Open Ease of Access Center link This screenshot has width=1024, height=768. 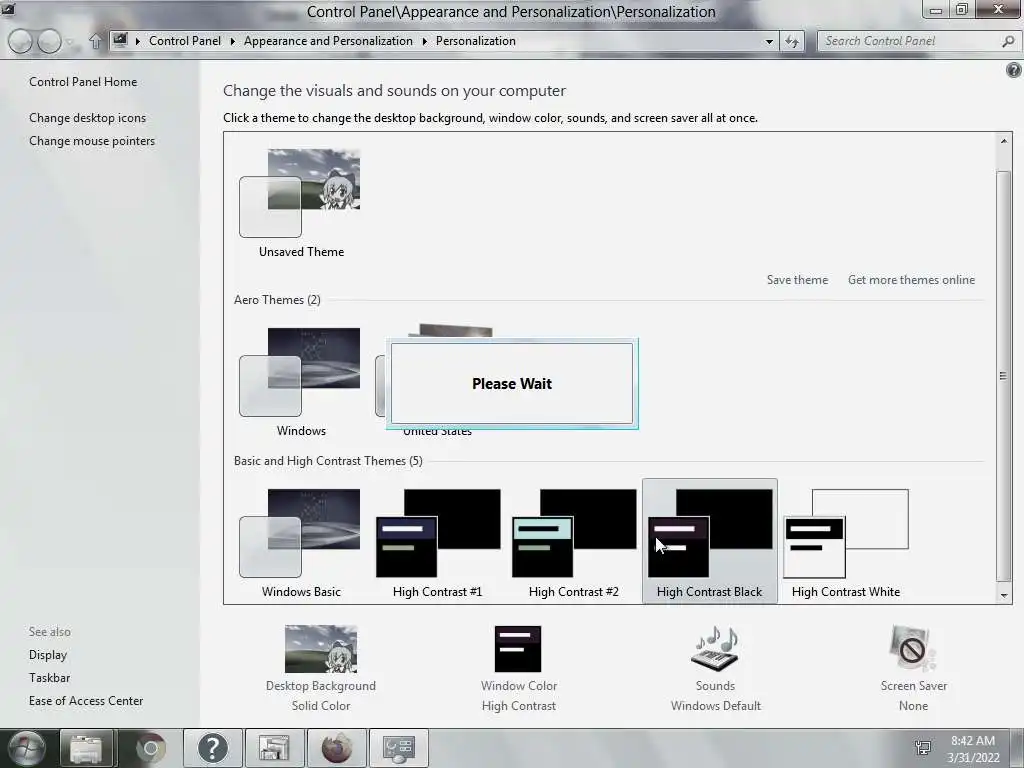tap(86, 701)
